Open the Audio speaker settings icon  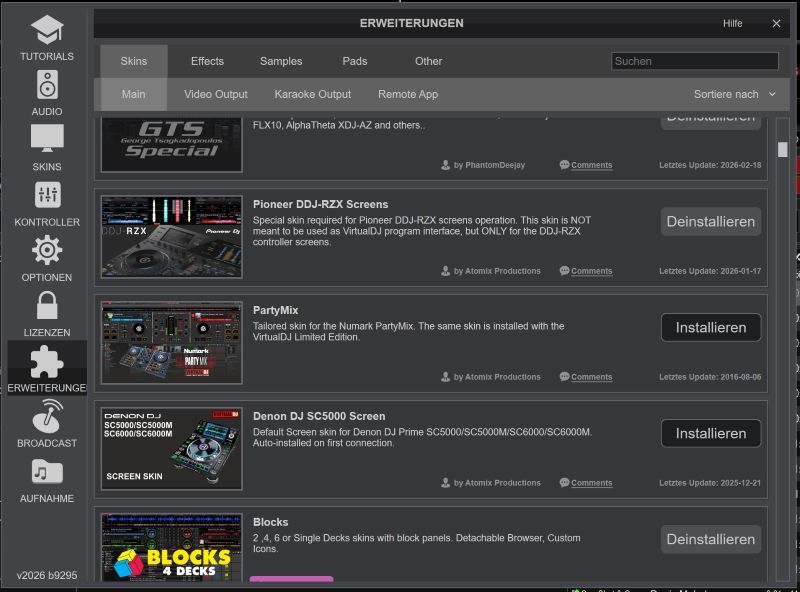coord(46,85)
